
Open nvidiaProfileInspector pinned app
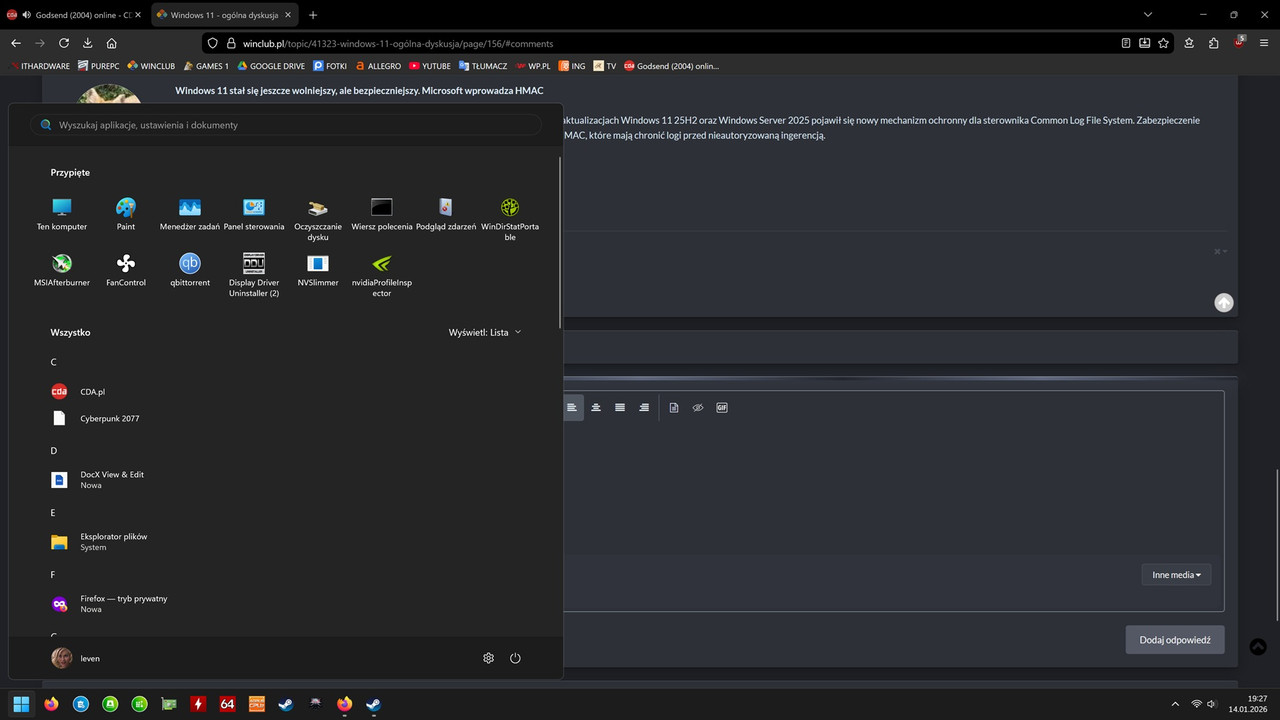382,275
